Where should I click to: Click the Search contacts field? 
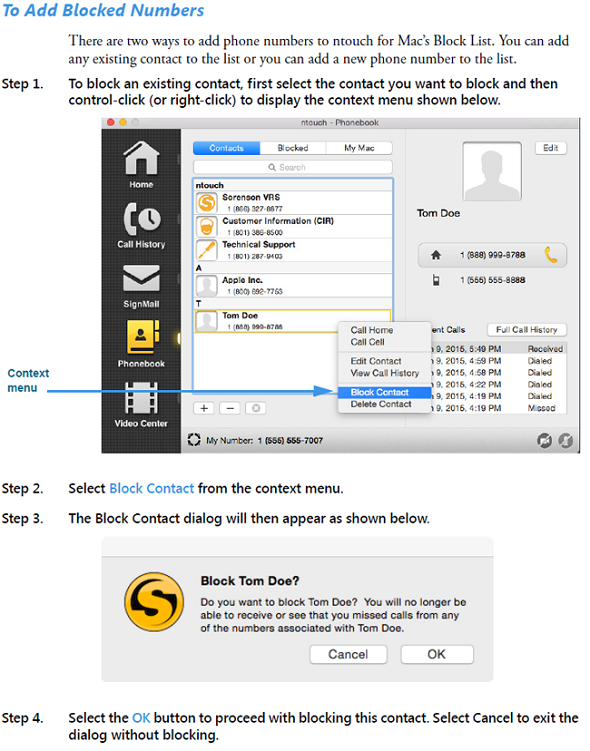point(293,167)
